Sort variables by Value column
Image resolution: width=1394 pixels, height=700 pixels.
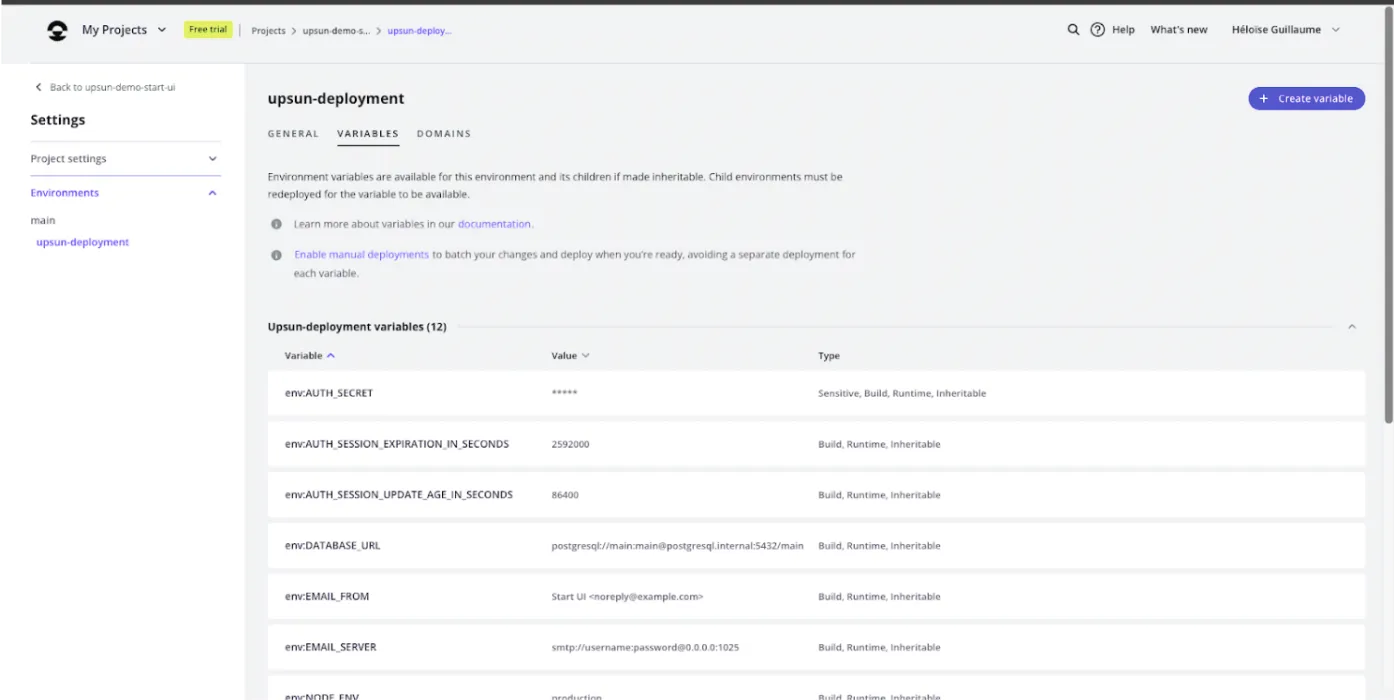coord(570,356)
